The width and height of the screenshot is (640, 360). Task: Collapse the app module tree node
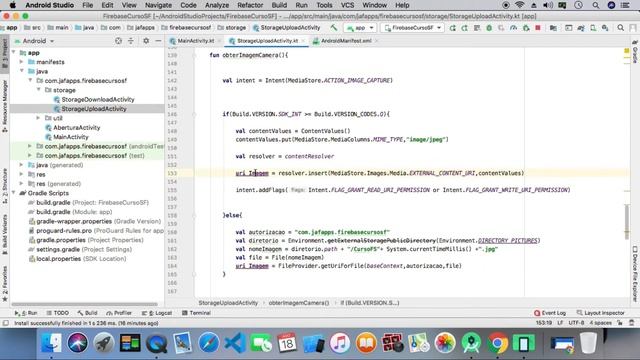[x=14, y=53]
